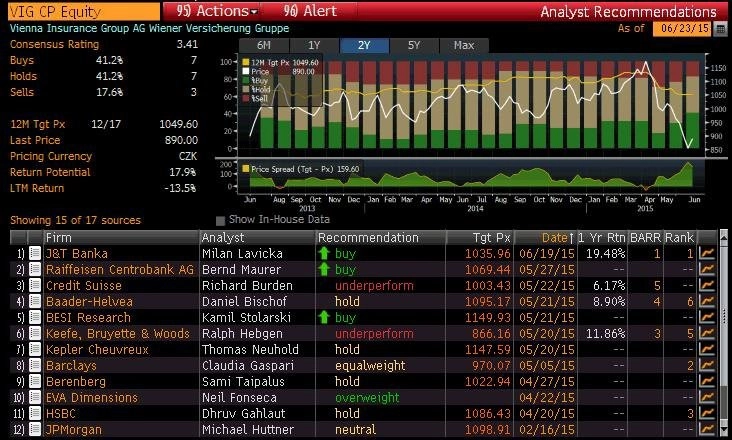Image resolution: width=732 pixels, height=440 pixels.
Task: Edit the As of date 06/23/15 field
Action: point(682,28)
